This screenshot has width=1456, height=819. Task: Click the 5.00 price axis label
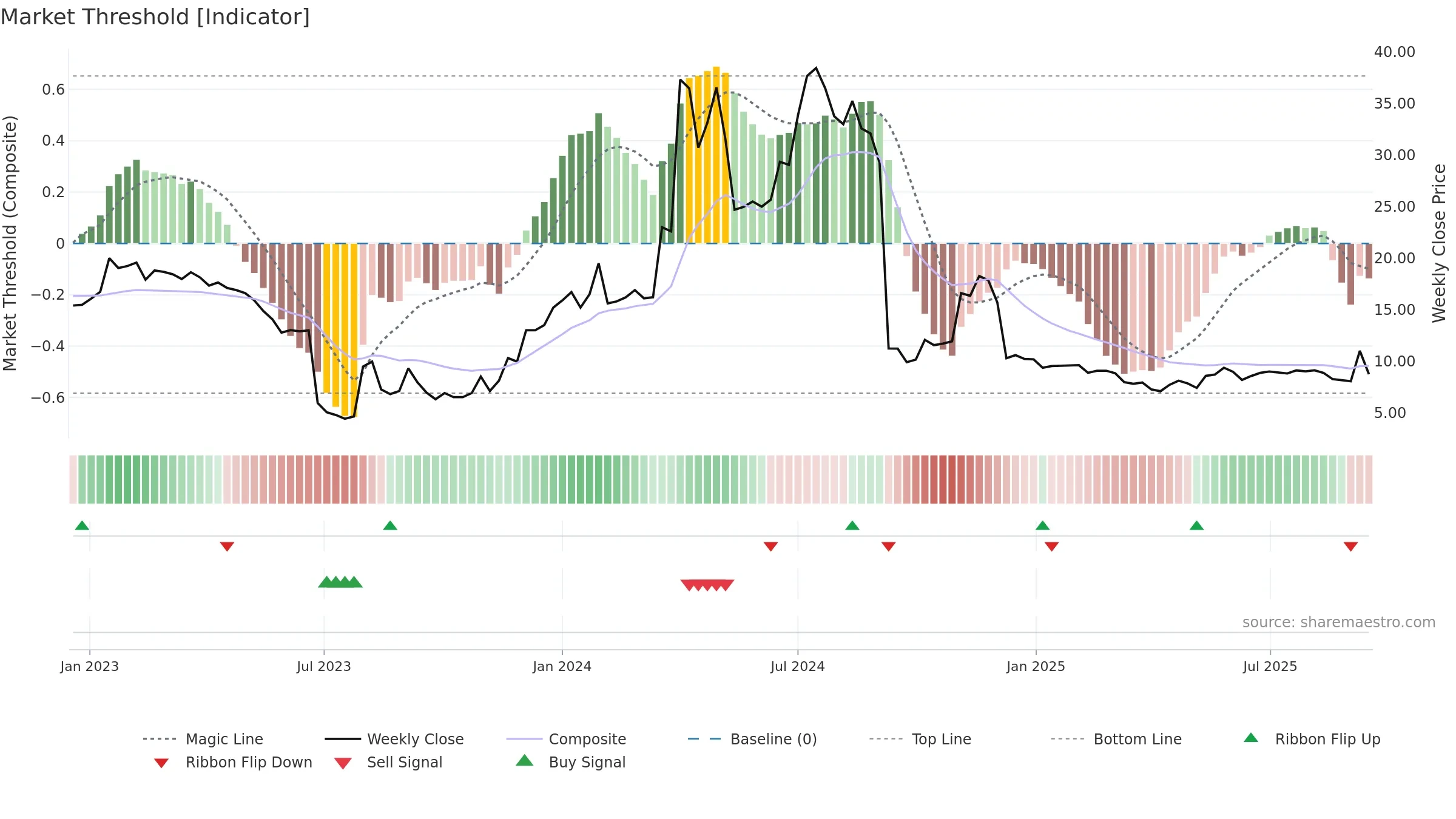coord(1390,413)
